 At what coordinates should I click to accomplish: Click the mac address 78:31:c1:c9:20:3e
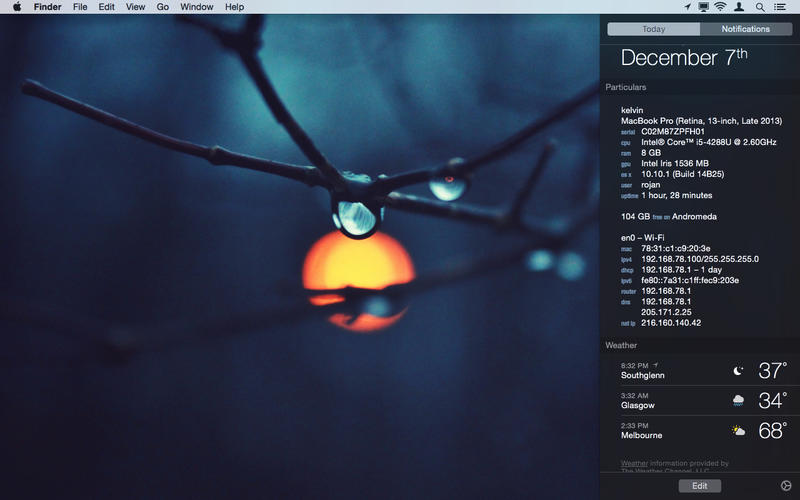[676, 249]
